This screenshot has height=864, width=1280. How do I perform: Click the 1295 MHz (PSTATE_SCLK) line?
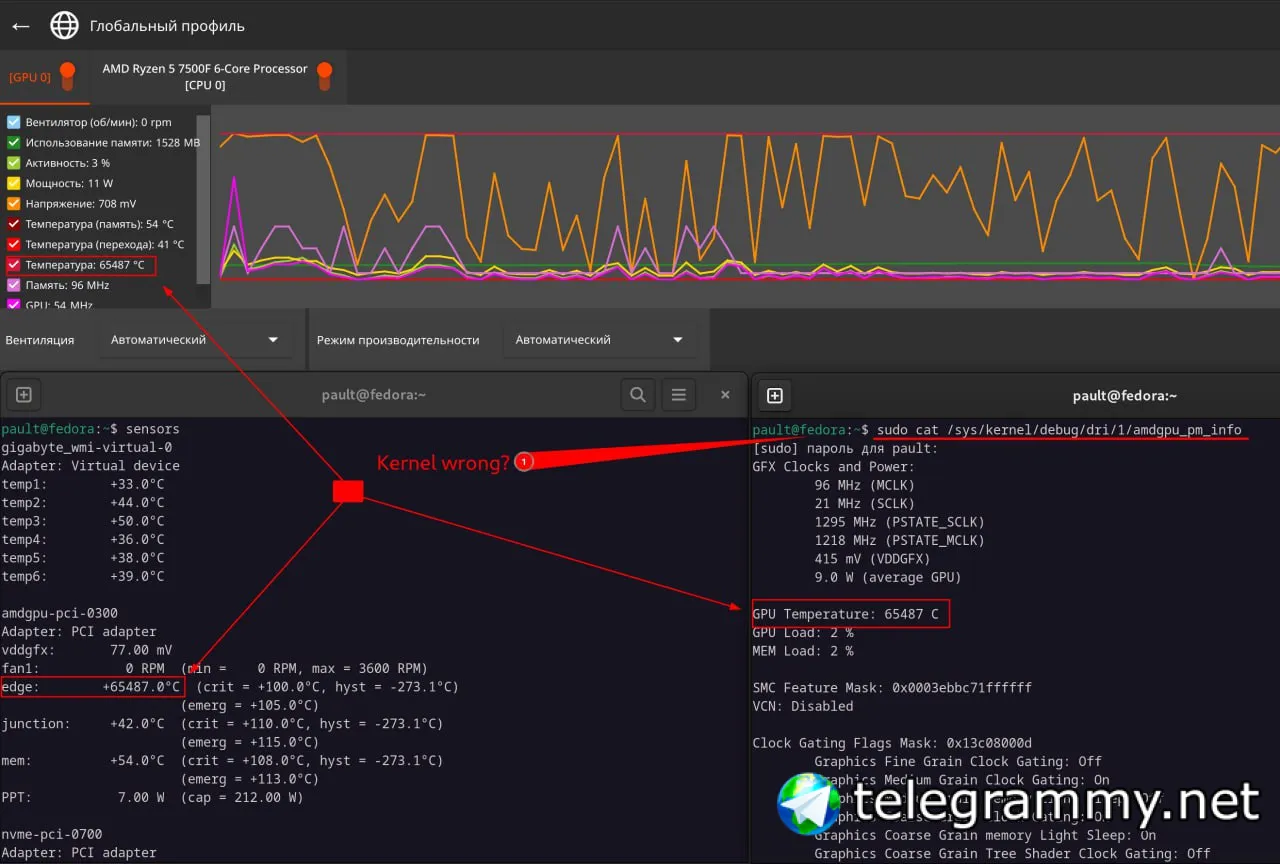[x=899, y=522]
